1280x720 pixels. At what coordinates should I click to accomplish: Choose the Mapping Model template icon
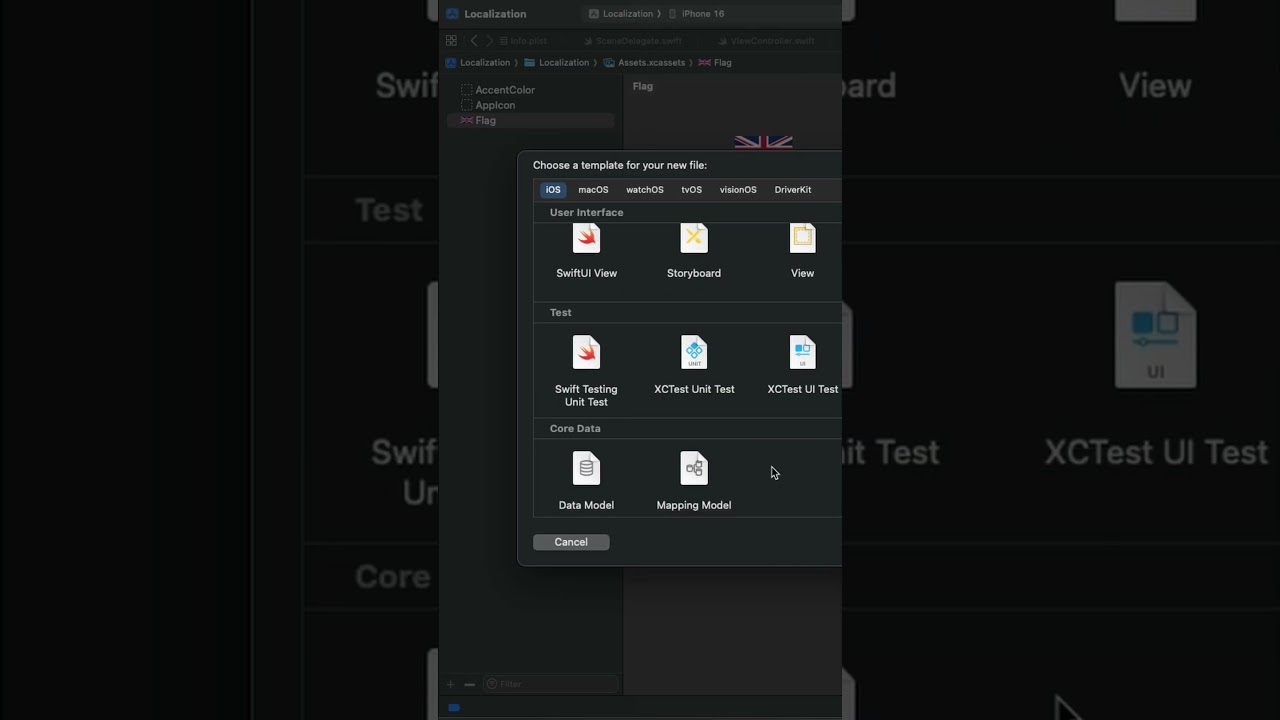pos(694,468)
